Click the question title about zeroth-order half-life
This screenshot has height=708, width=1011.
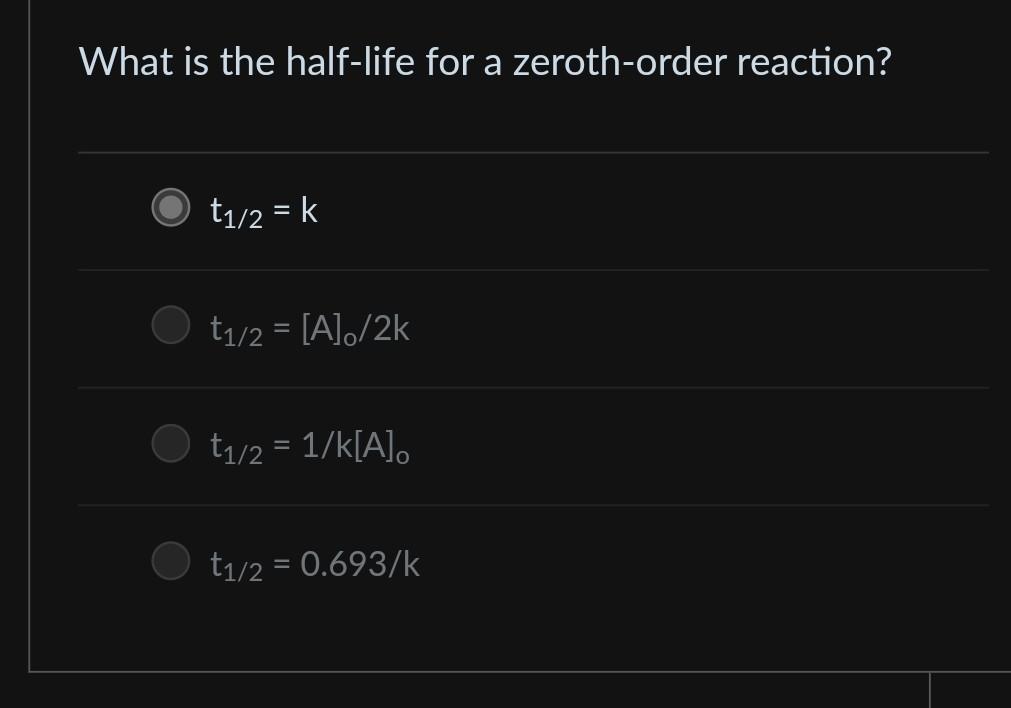click(x=486, y=61)
